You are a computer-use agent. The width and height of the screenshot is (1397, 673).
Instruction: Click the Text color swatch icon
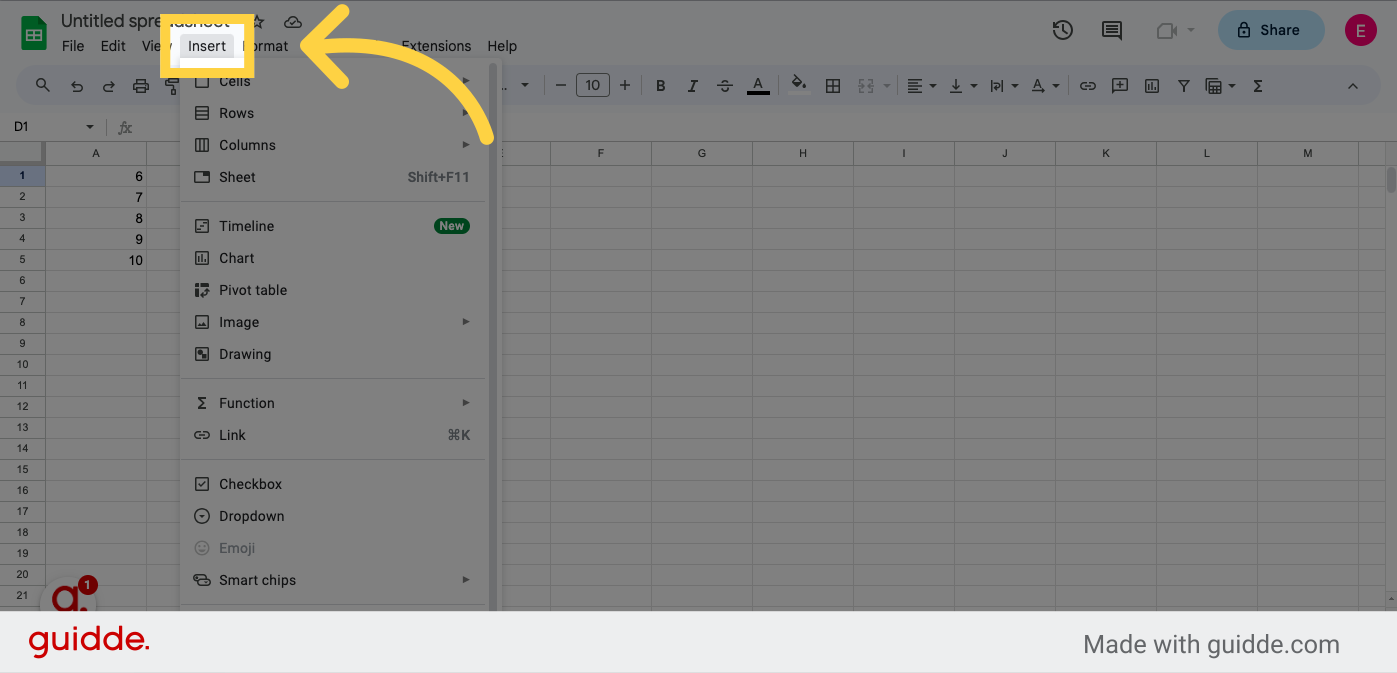(757, 85)
